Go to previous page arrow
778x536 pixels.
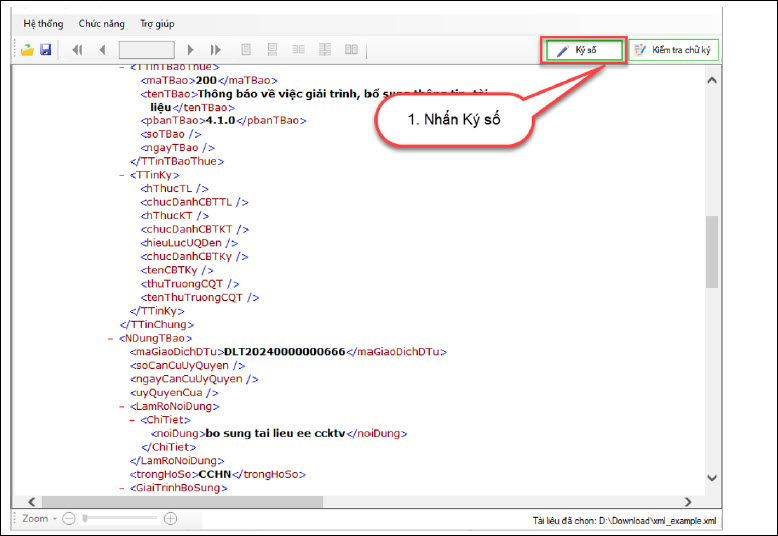point(102,49)
